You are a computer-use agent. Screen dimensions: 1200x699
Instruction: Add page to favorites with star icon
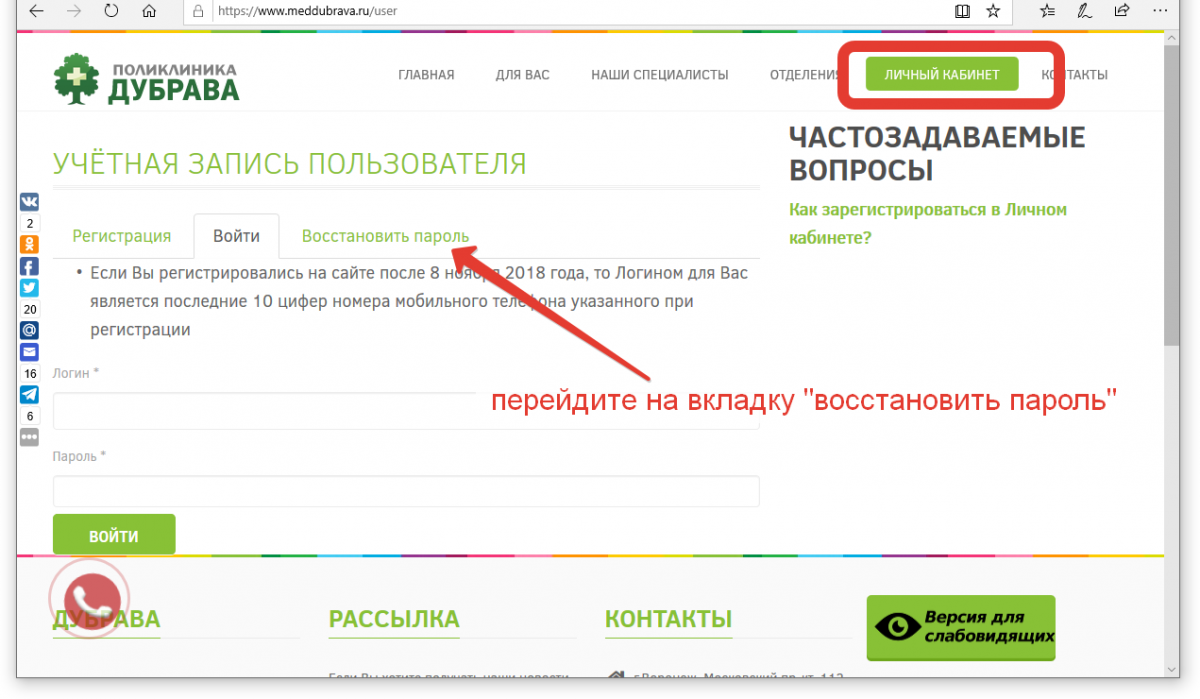tap(992, 12)
